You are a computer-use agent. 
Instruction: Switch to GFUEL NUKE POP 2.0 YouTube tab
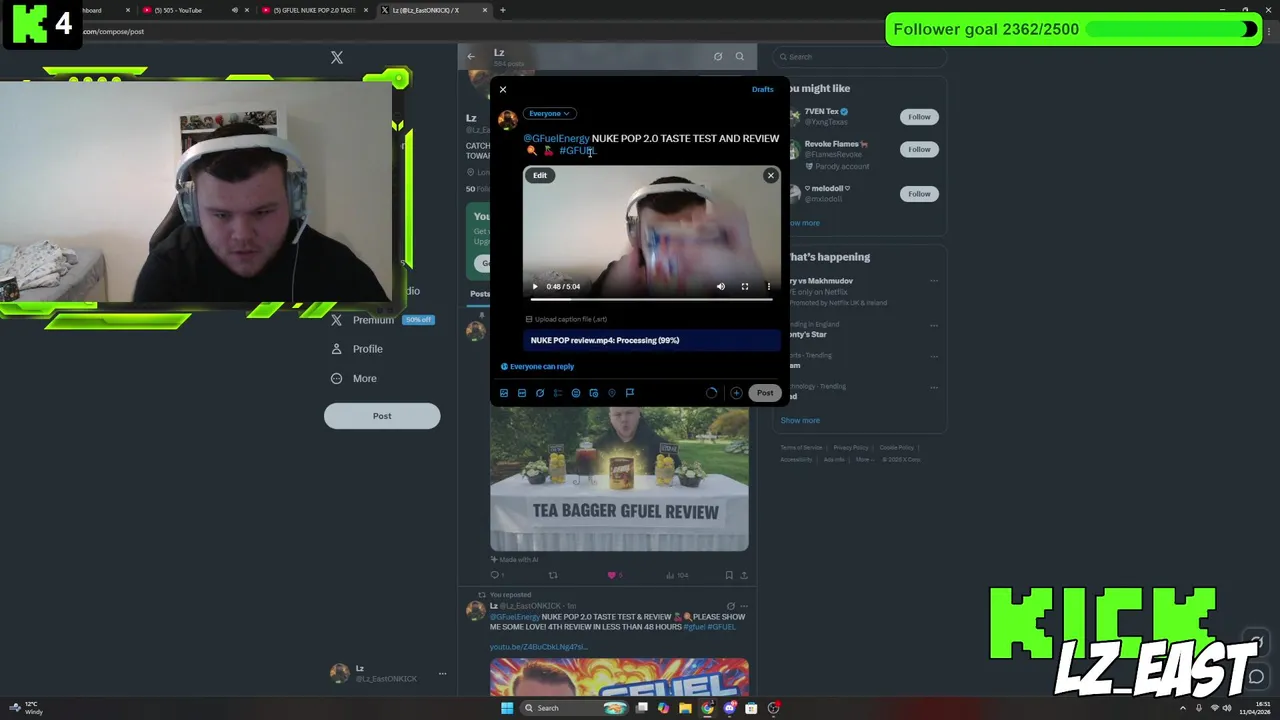click(x=315, y=10)
